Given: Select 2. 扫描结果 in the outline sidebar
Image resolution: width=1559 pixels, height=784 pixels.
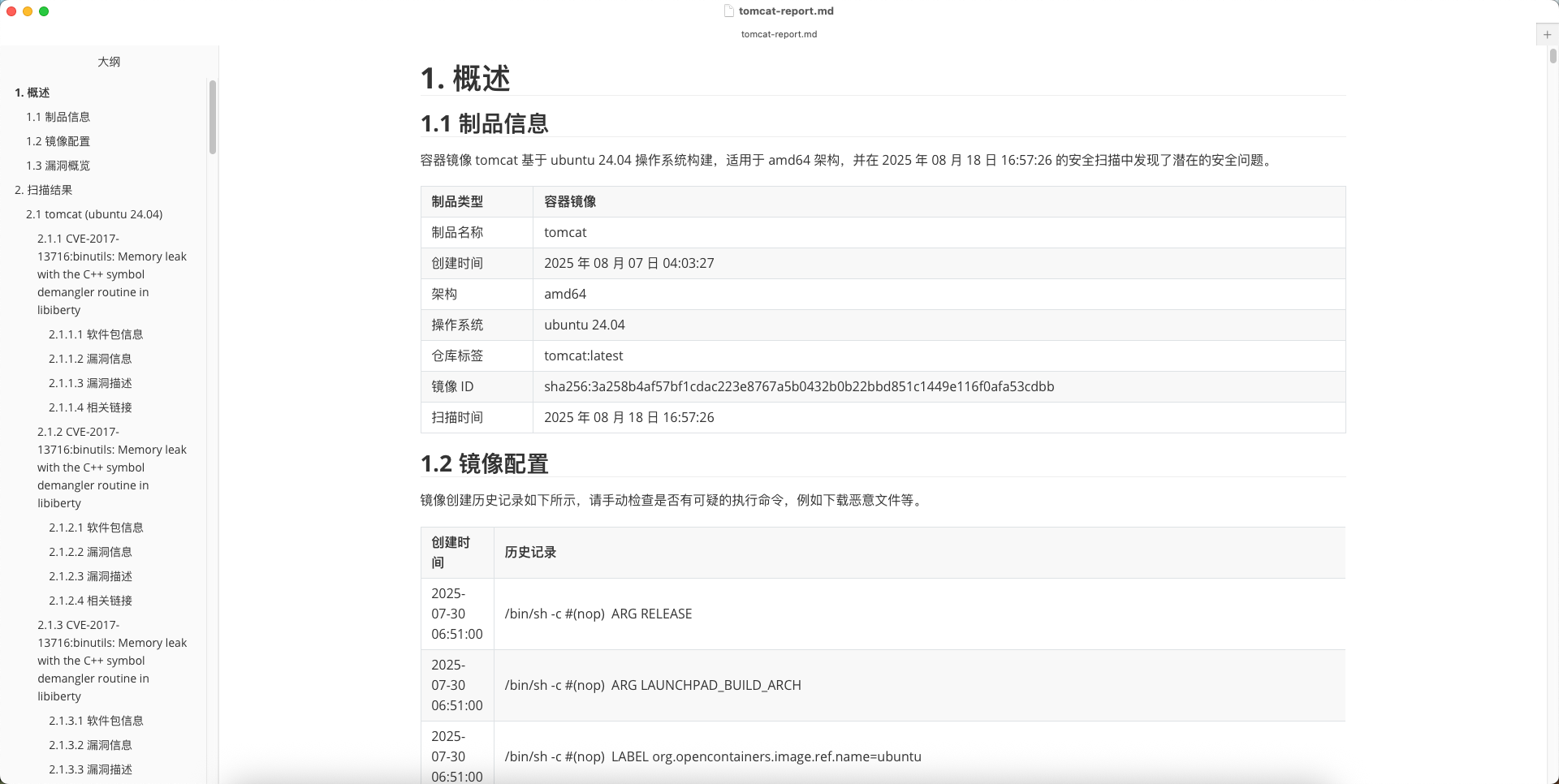Looking at the screenshot, I should pos(44,190).
